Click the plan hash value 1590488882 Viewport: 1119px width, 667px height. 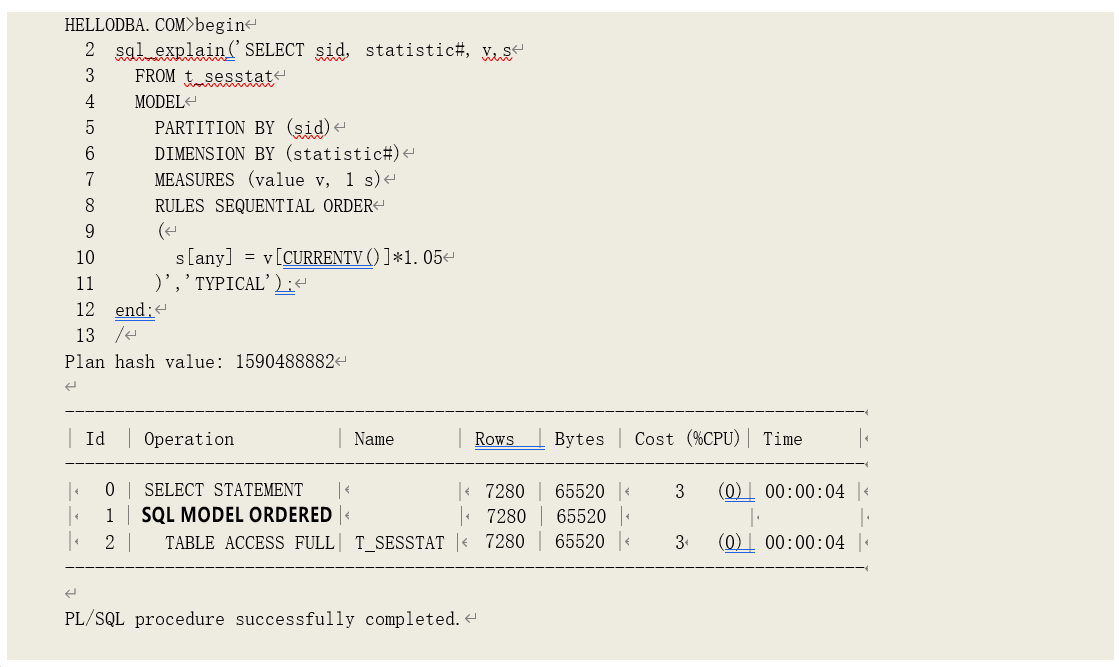284,362
